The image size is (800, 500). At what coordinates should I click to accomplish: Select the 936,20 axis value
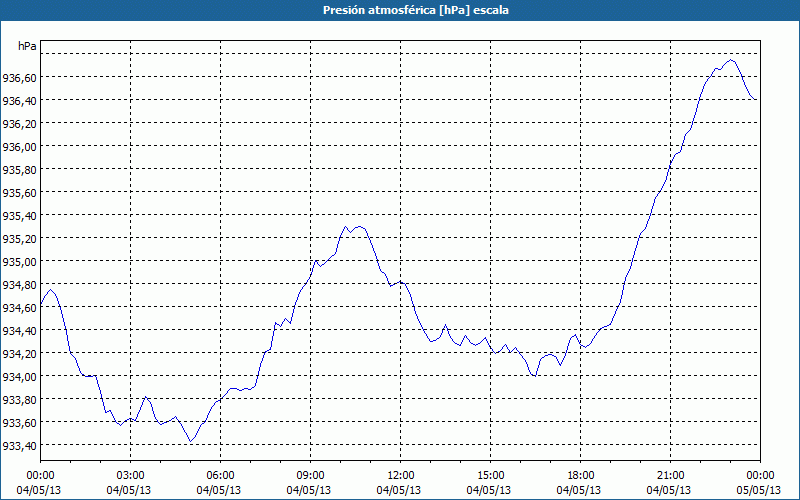19,123
